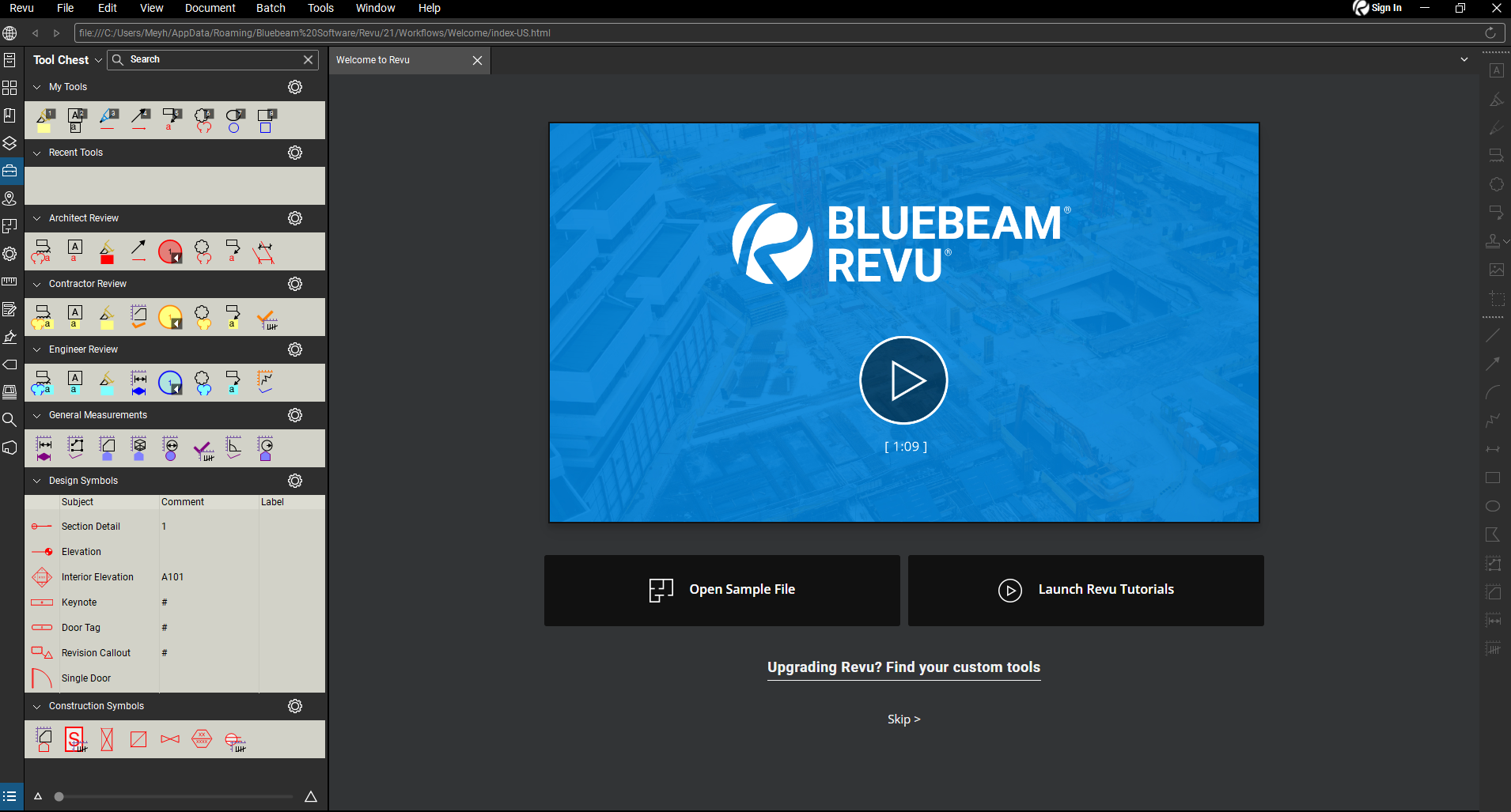The width and height of the screenshot is (1511, 812).
Task: Select the Cloud markup tool
Action: (x=1494, y=183)
